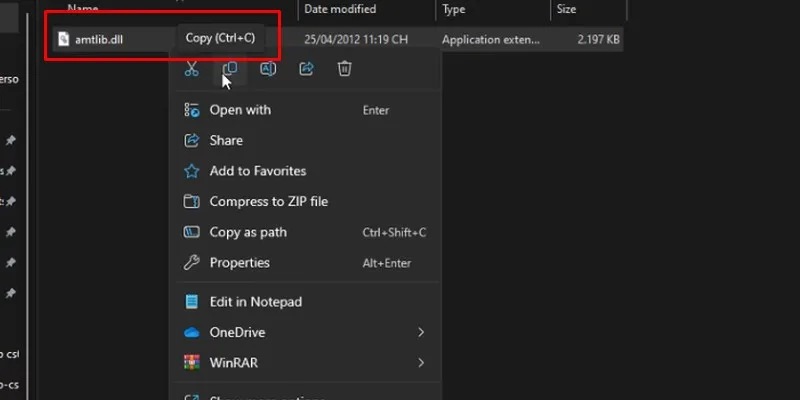This screenshot has height=400, width=800.
Task: Click the Share arrow icon in the top icon row
Action: point(307,69)
